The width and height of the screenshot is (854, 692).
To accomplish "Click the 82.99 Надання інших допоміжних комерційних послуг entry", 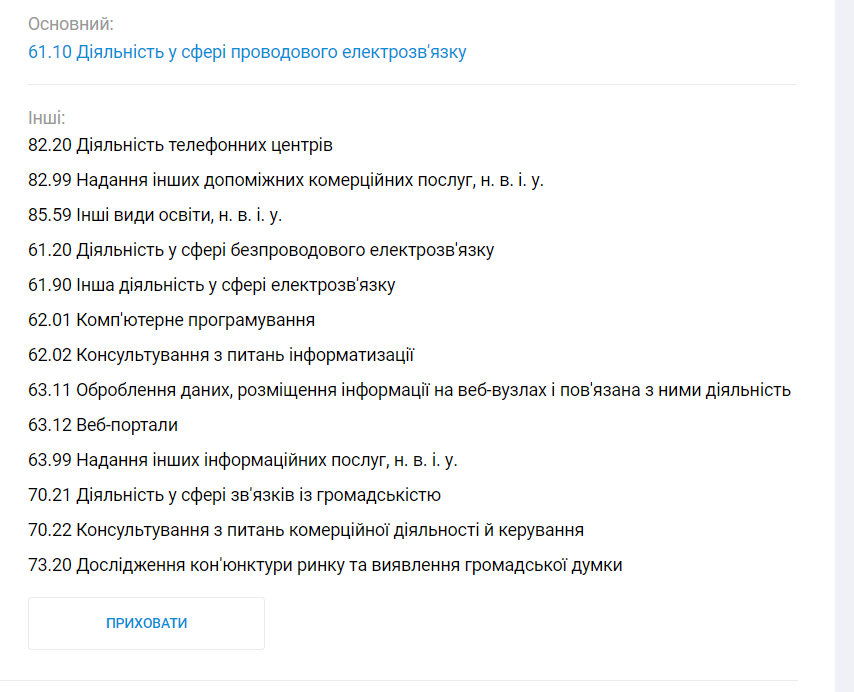I will 286,180.
